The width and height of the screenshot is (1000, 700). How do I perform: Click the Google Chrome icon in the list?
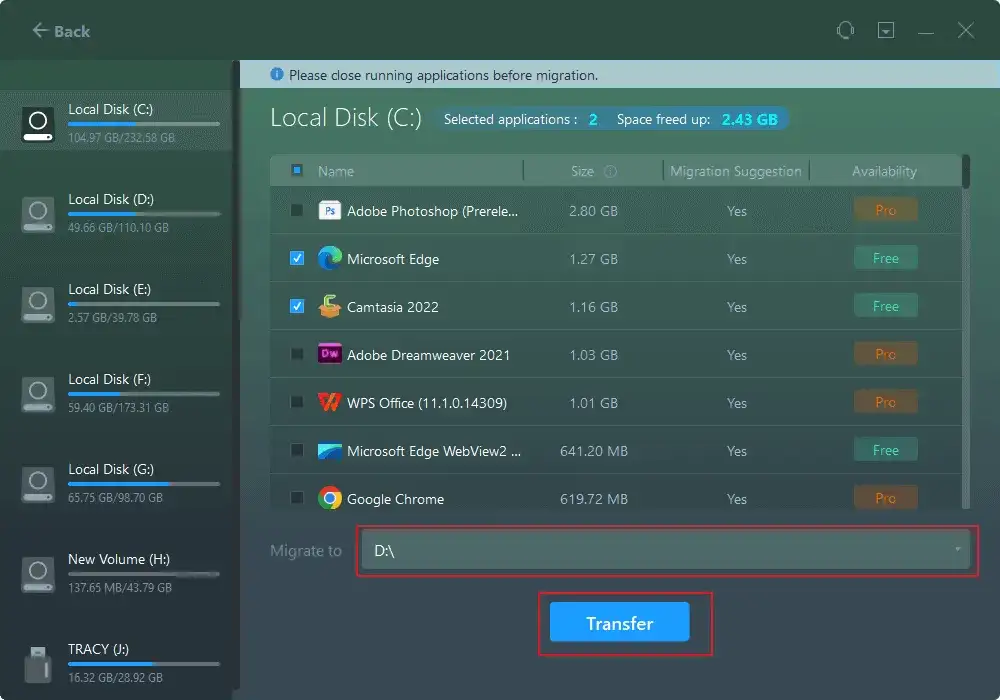point(330,498)
